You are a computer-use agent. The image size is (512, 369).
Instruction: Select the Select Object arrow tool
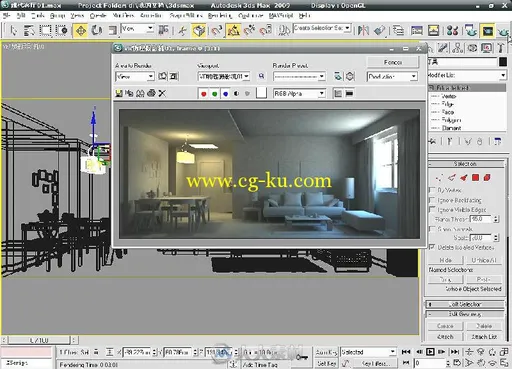coord(13,30)
